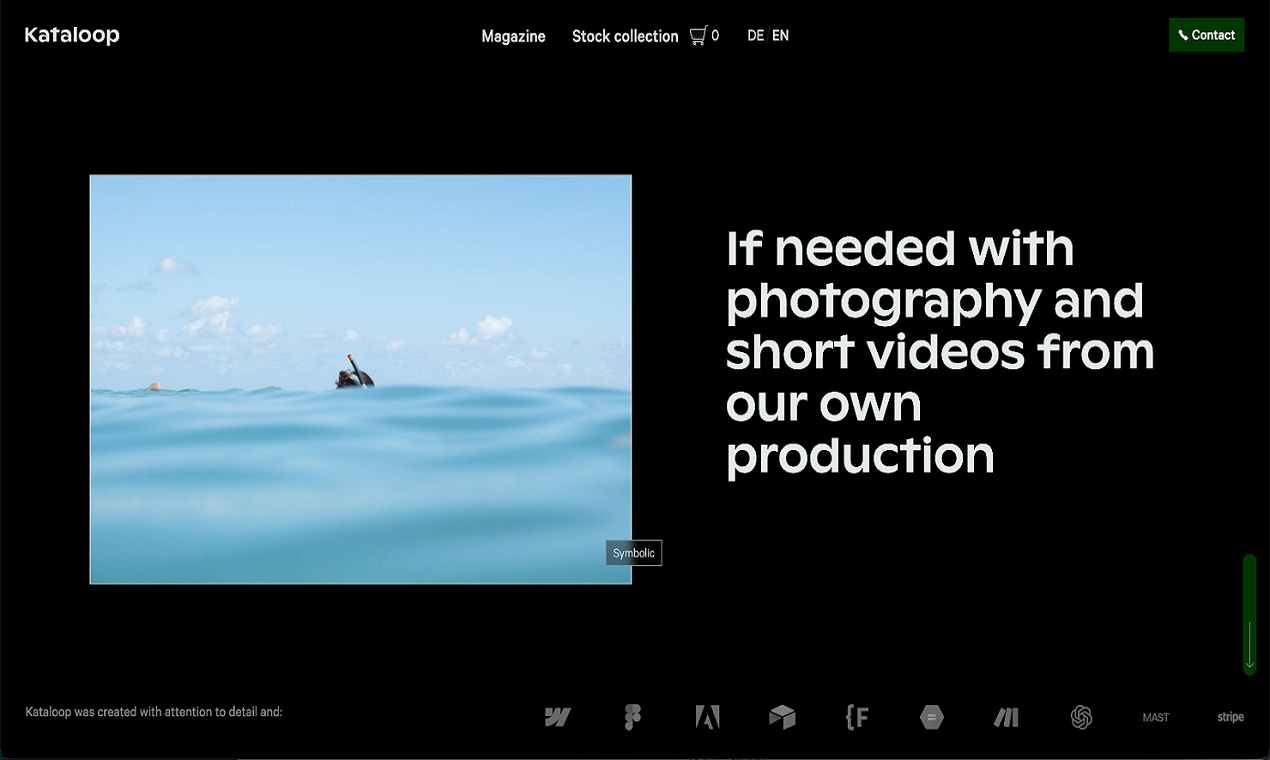Click the Symbolic label on the image

coord(634,553)
